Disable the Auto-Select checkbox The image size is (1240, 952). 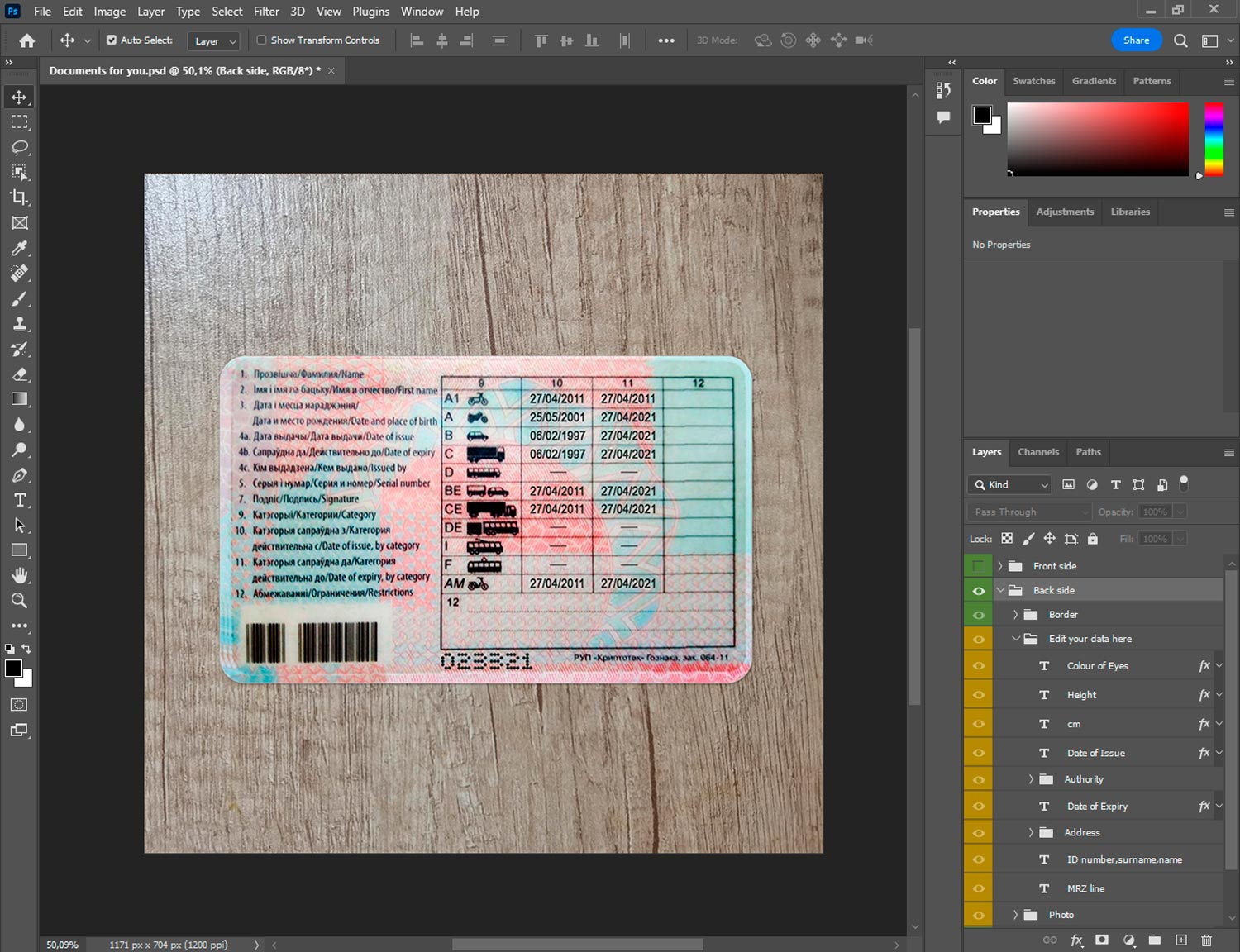[x=112, y=40]
